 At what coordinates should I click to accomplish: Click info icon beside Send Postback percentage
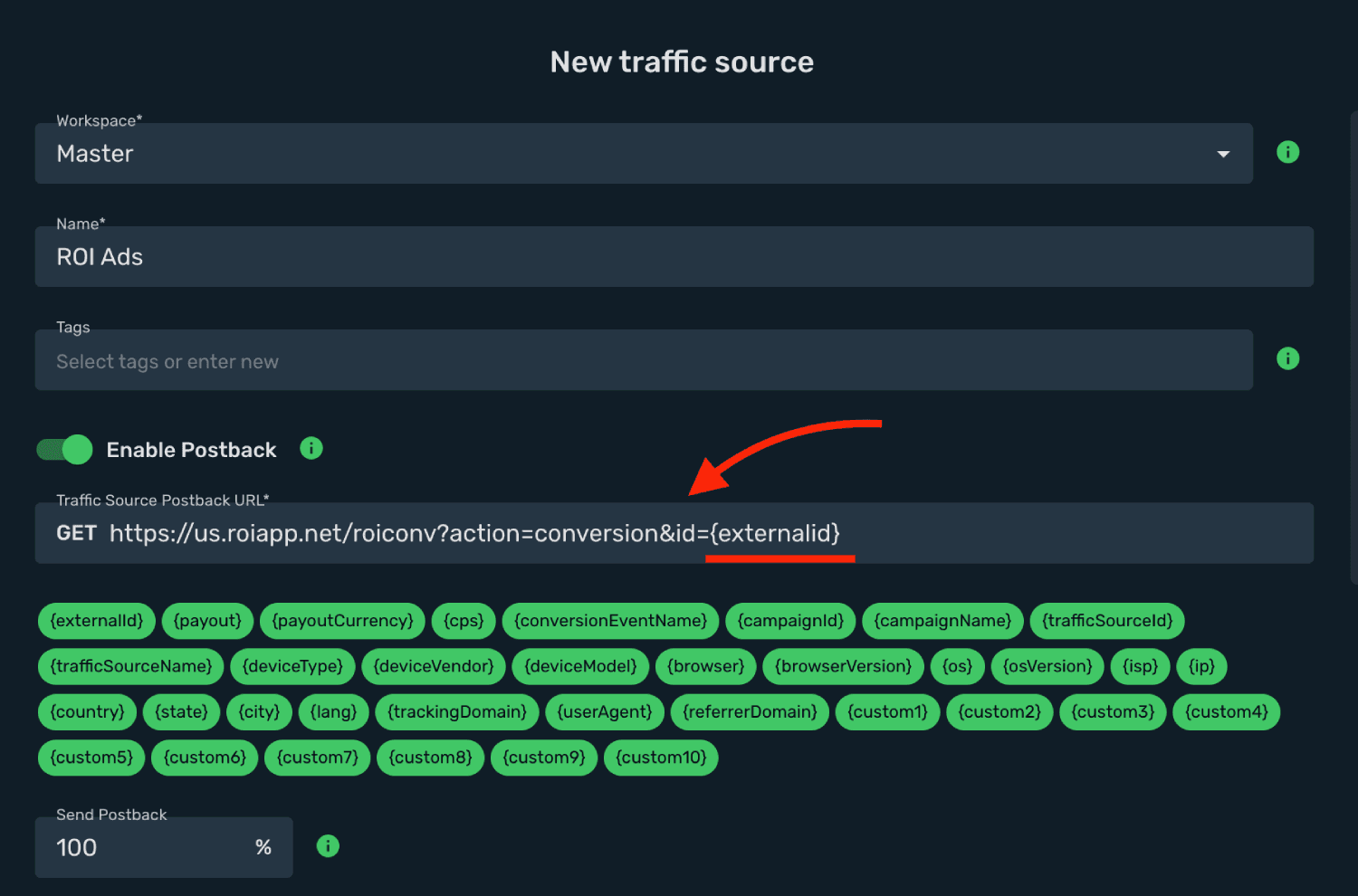328,846
